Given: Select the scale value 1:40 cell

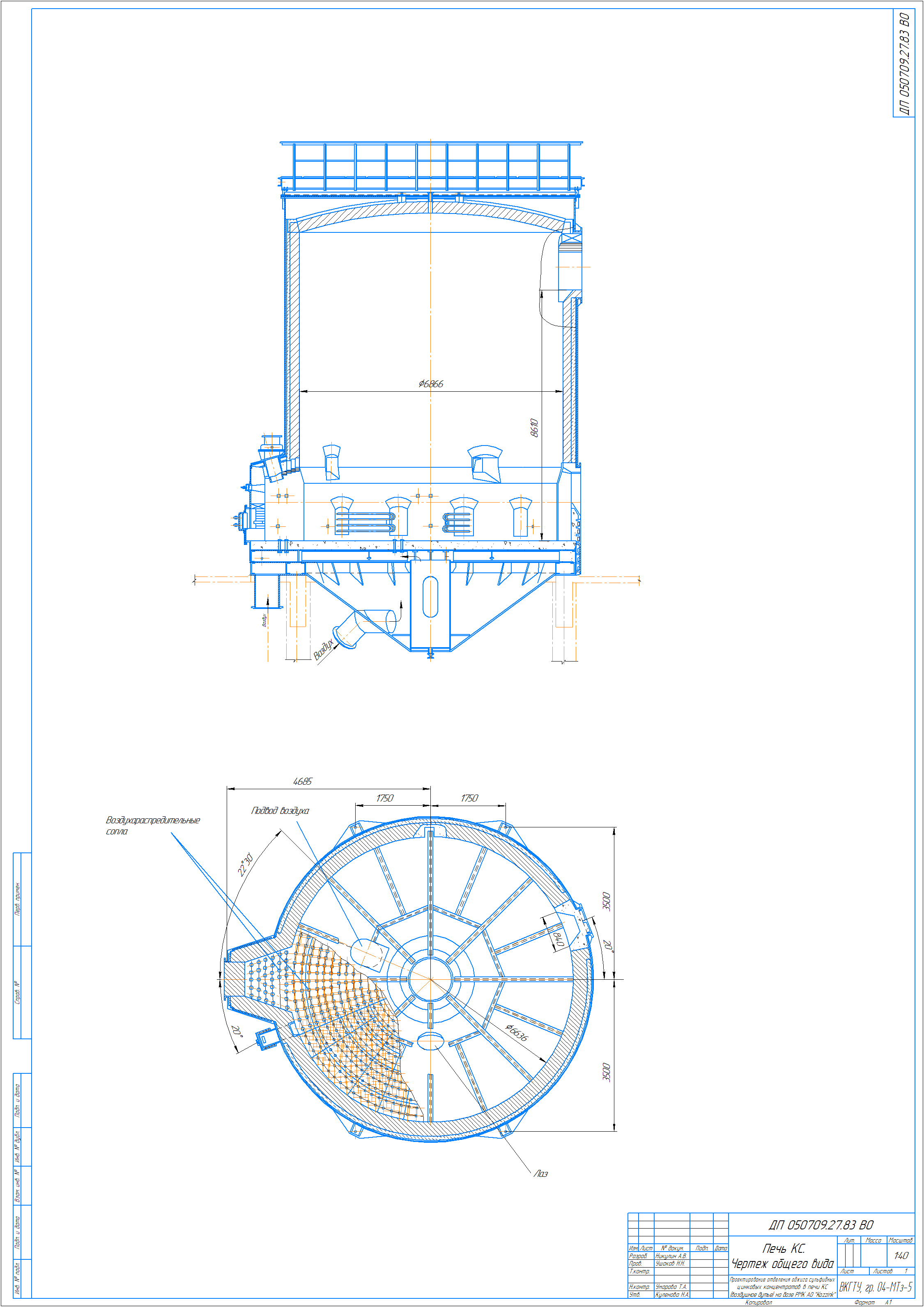Looking at the screenshot, I should pos(901,1255).
